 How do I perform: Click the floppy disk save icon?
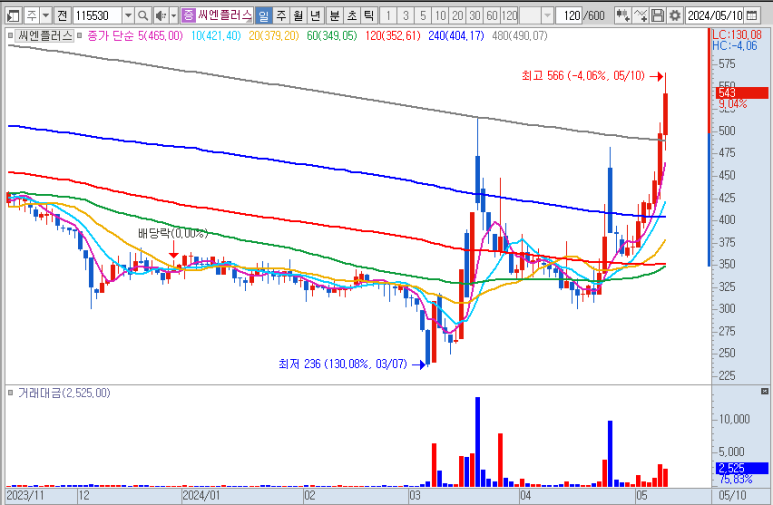[657, 16]
